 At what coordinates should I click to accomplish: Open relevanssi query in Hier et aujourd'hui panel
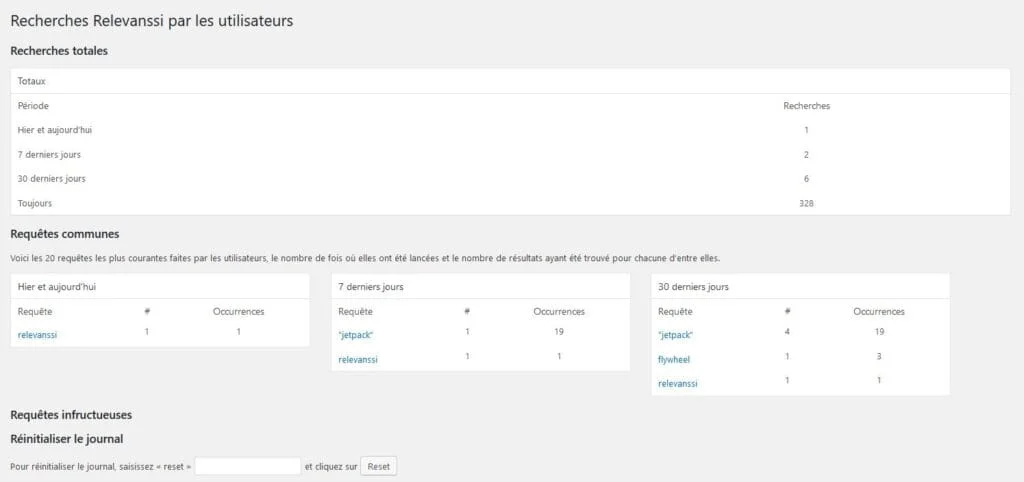pos(37,335)
